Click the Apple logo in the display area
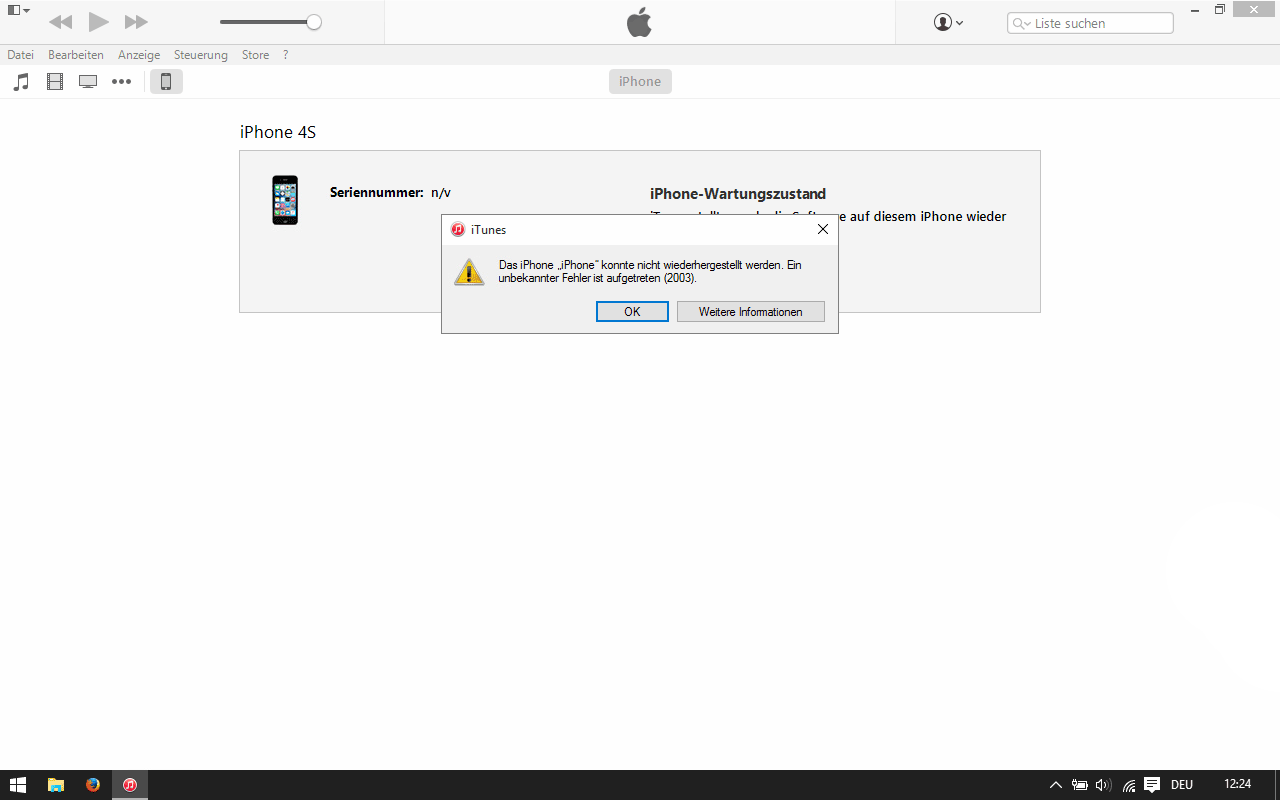The height and width of the screenshot is (800, 1280). coord(639,22)
